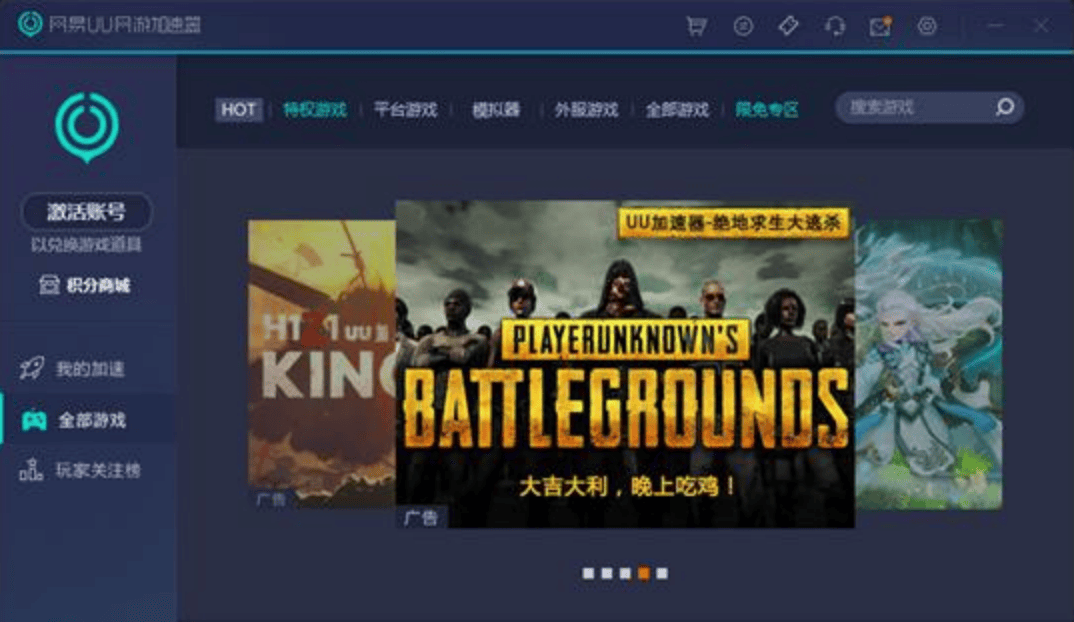Click the small UU logo in the title bar
This screenshot has height=622, width=1074.
[x=30, y=24]
